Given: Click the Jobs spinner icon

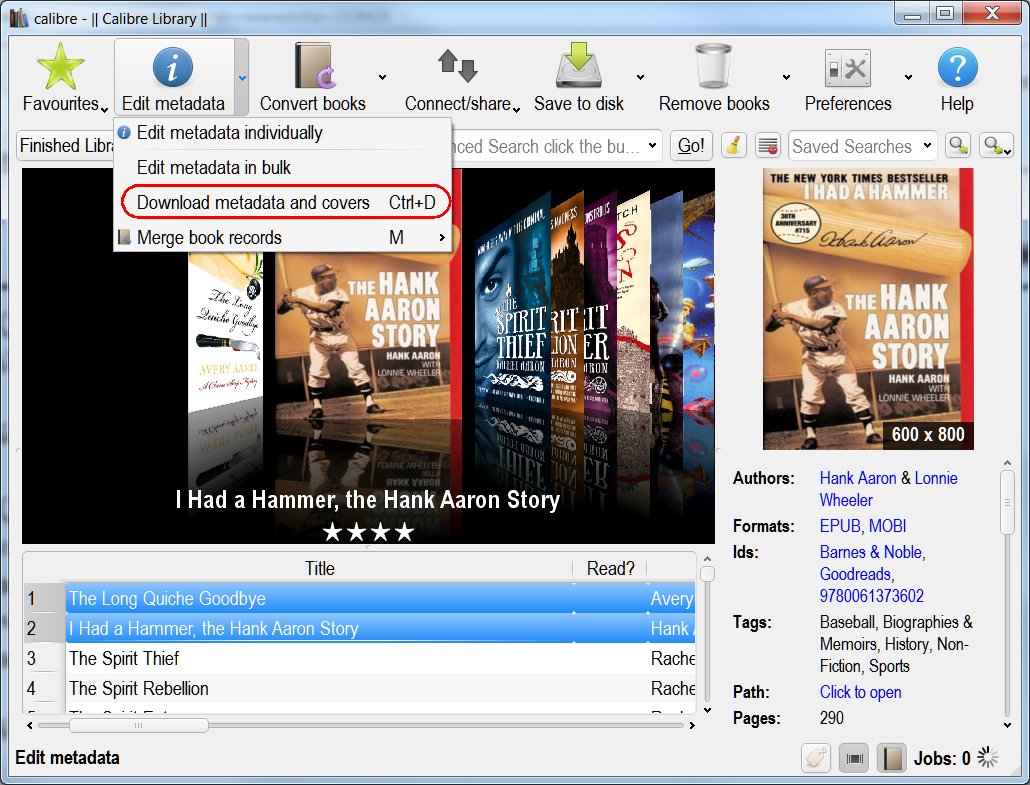Looking at the screenshot, I should (987, 757).
